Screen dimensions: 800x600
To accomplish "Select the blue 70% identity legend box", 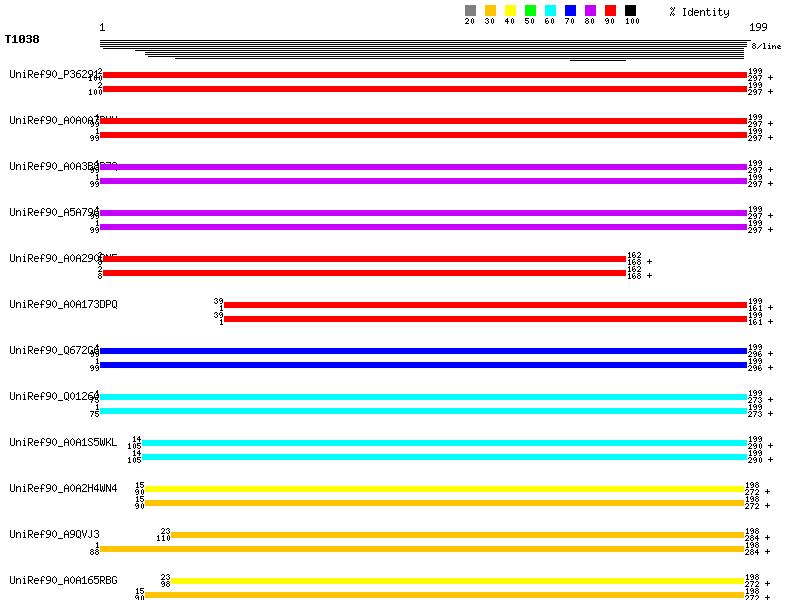I will tap(570, 11).
